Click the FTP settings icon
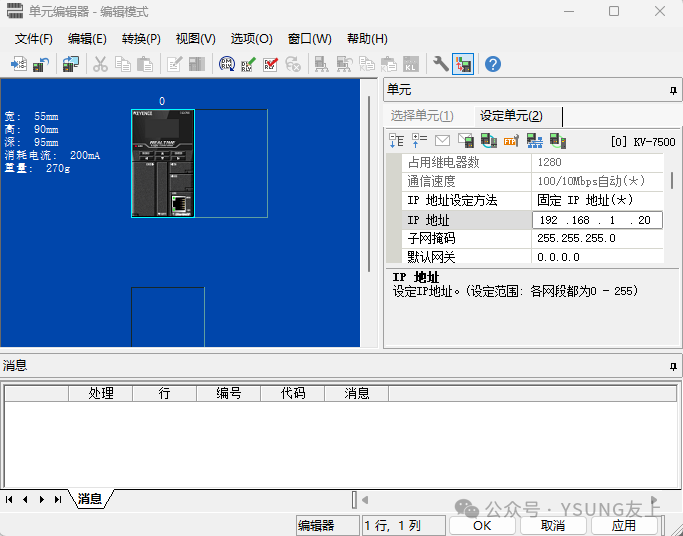Viewport: 683px width, 536px height. pos(511,141)
